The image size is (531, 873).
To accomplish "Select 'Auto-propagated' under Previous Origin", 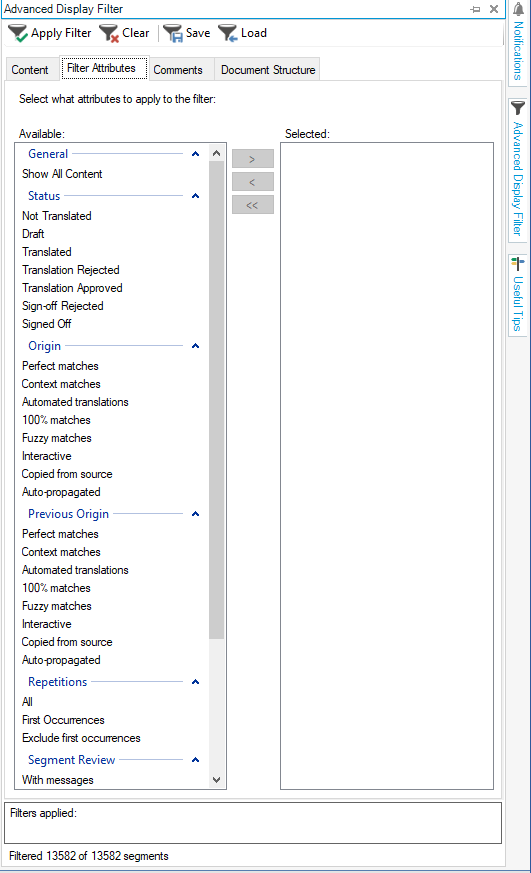I will [61, 660].
